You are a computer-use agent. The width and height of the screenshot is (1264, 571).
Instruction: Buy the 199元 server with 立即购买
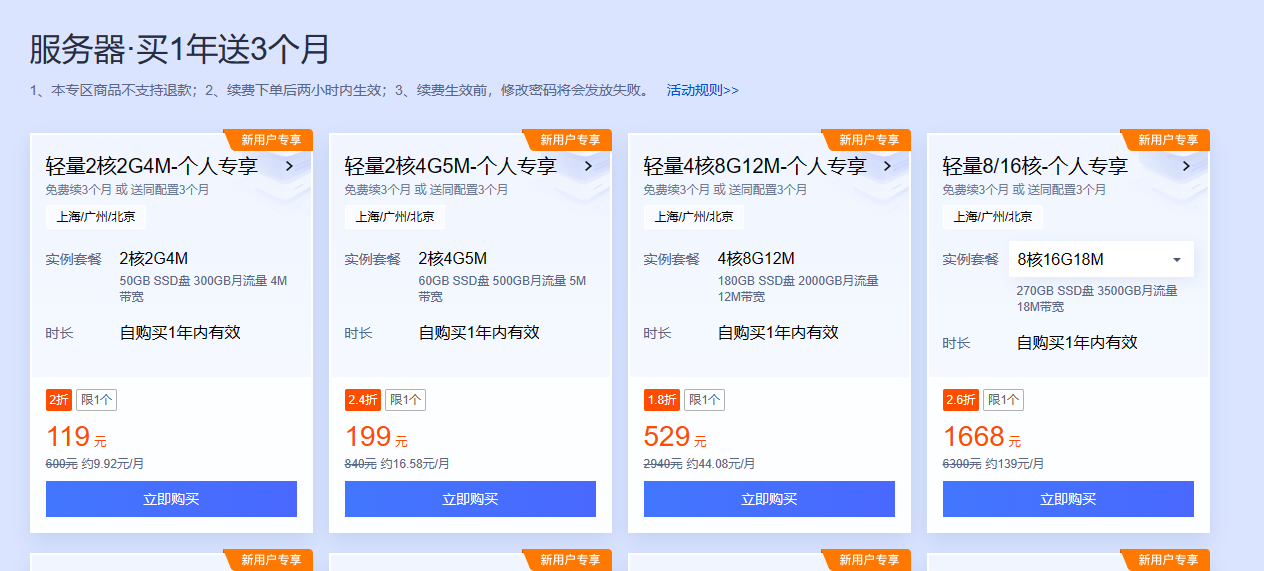point(470,499)
